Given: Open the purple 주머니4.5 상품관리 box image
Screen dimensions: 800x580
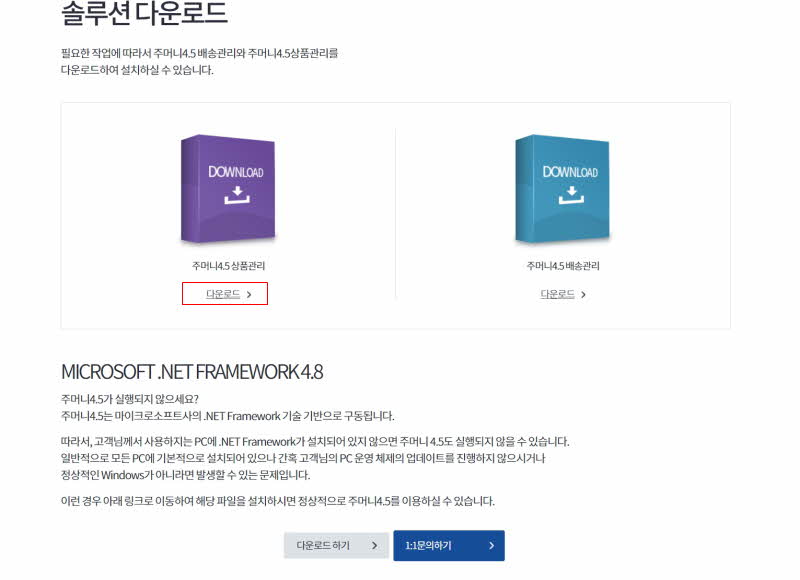Looking at the screenshot, I should point(228,189).
